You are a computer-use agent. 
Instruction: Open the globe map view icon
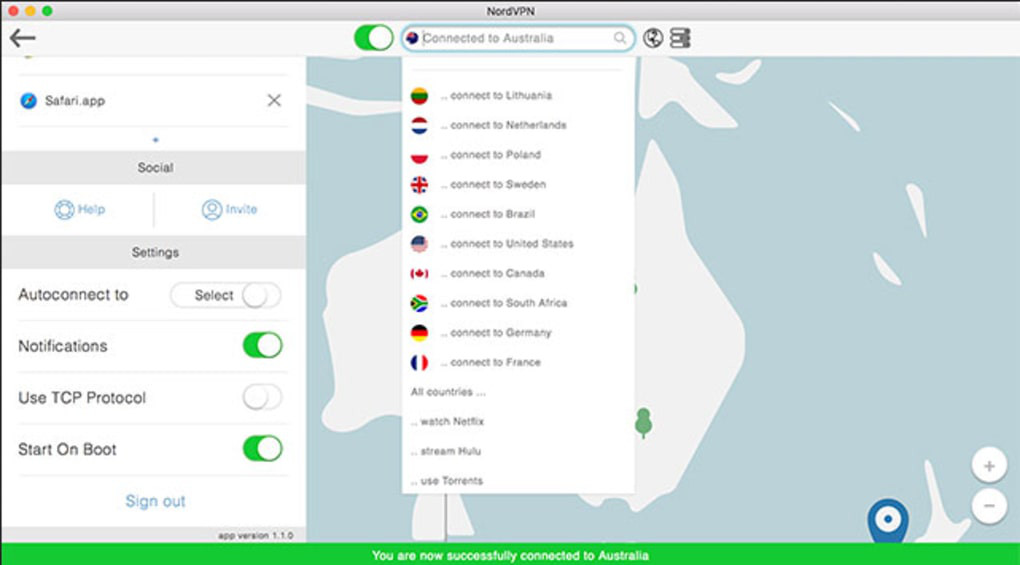[x=652, y=38]
